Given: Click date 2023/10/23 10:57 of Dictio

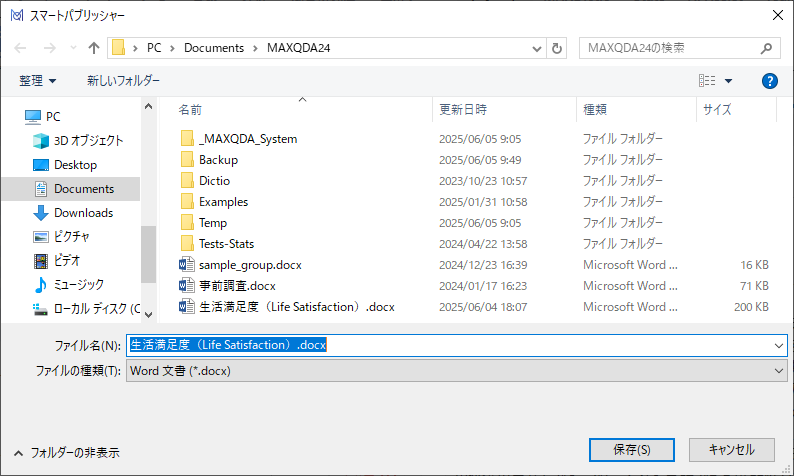Looking at the screenshot, I should pos(483,181).
